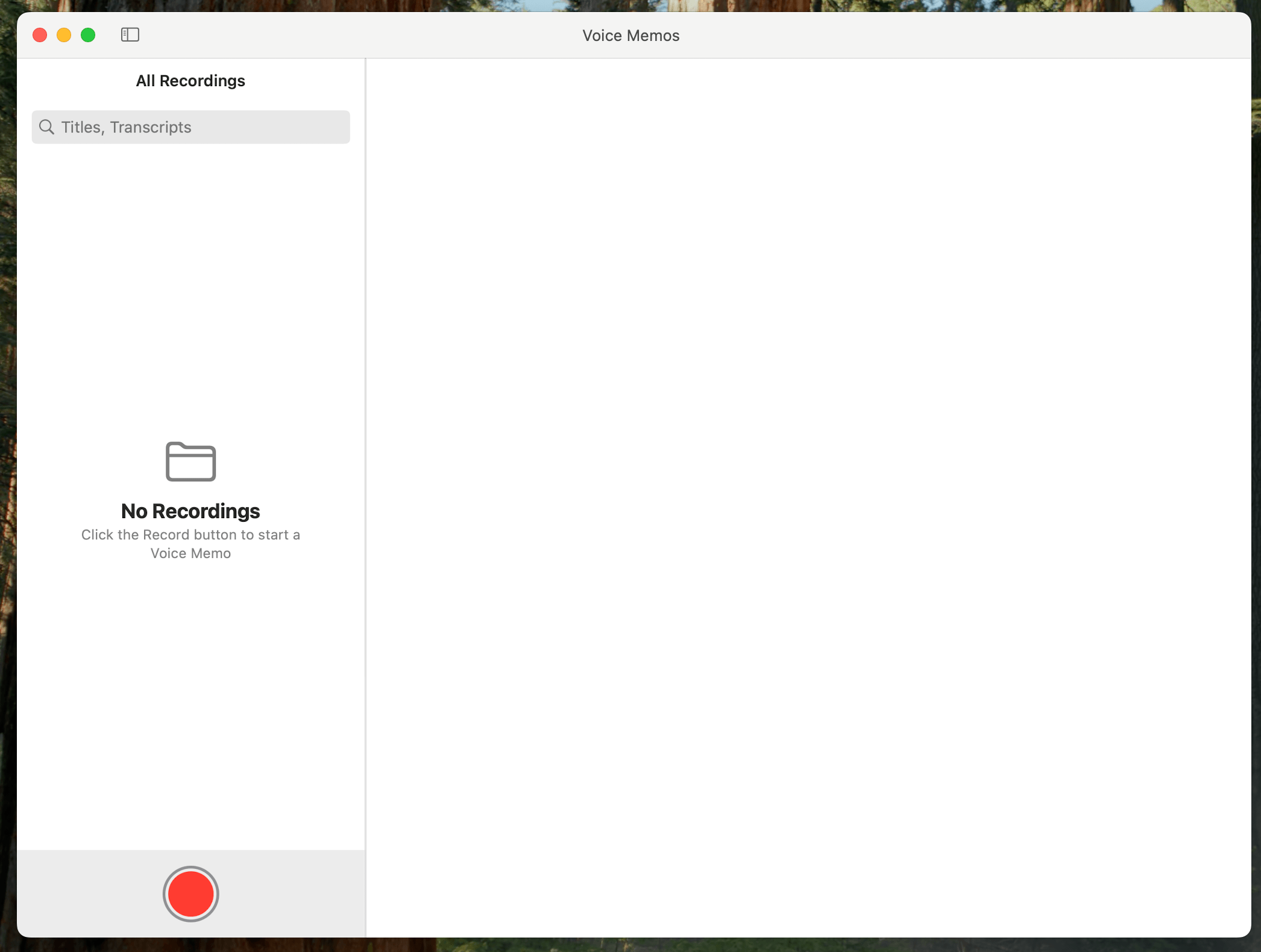Click the No Recordings label
Screen dimensions: 1261x952
190,510
